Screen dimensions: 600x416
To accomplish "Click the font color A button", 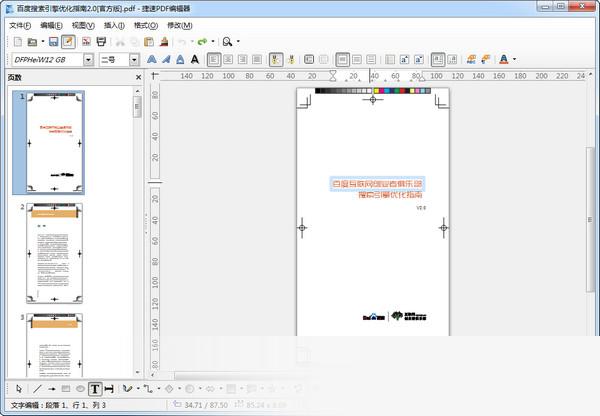I will pyautogui.click(x=503, y=60).
